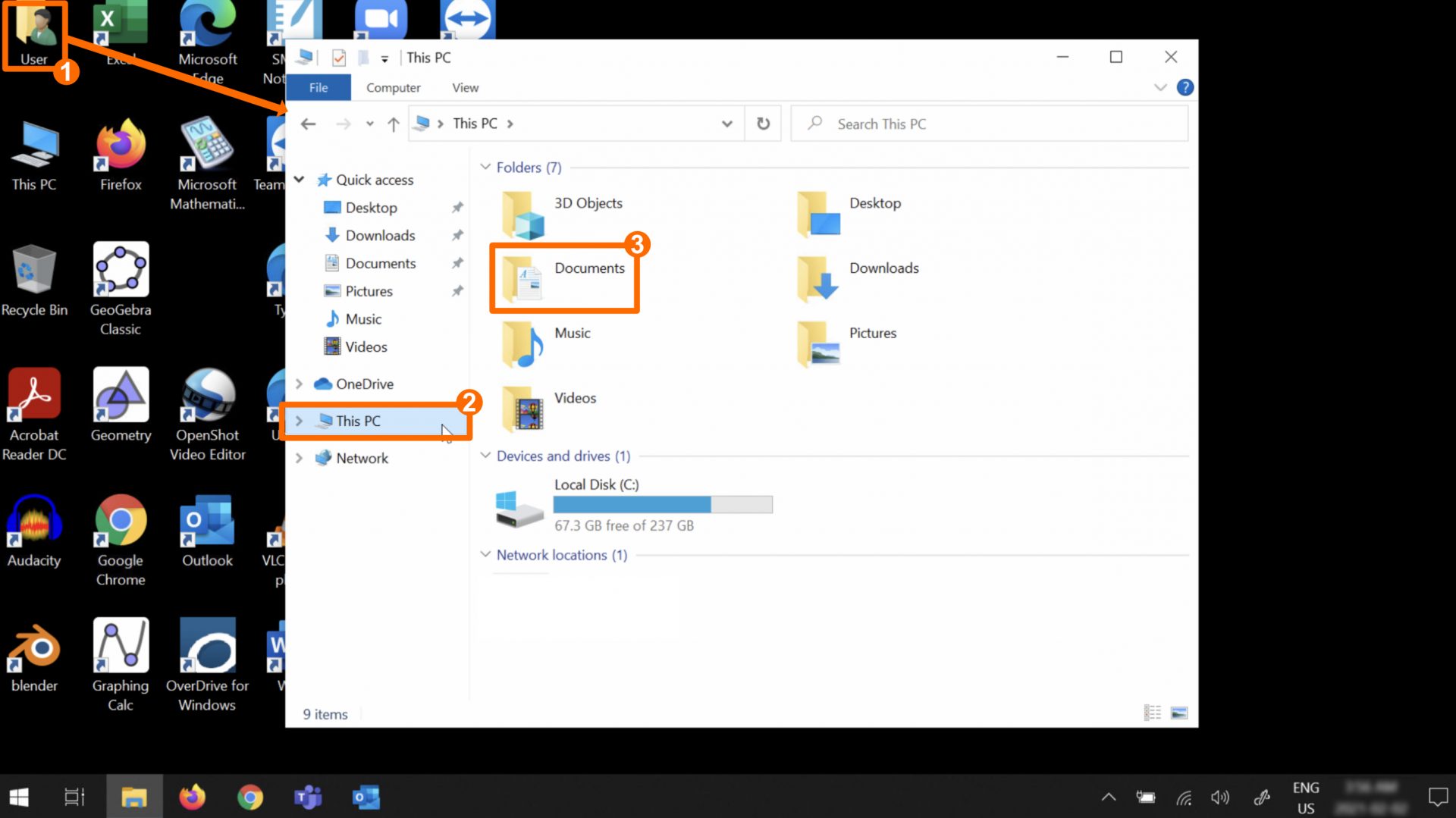Switch to the View tab
Screen dimensions: 1456x818
click(x=465, y=87)
